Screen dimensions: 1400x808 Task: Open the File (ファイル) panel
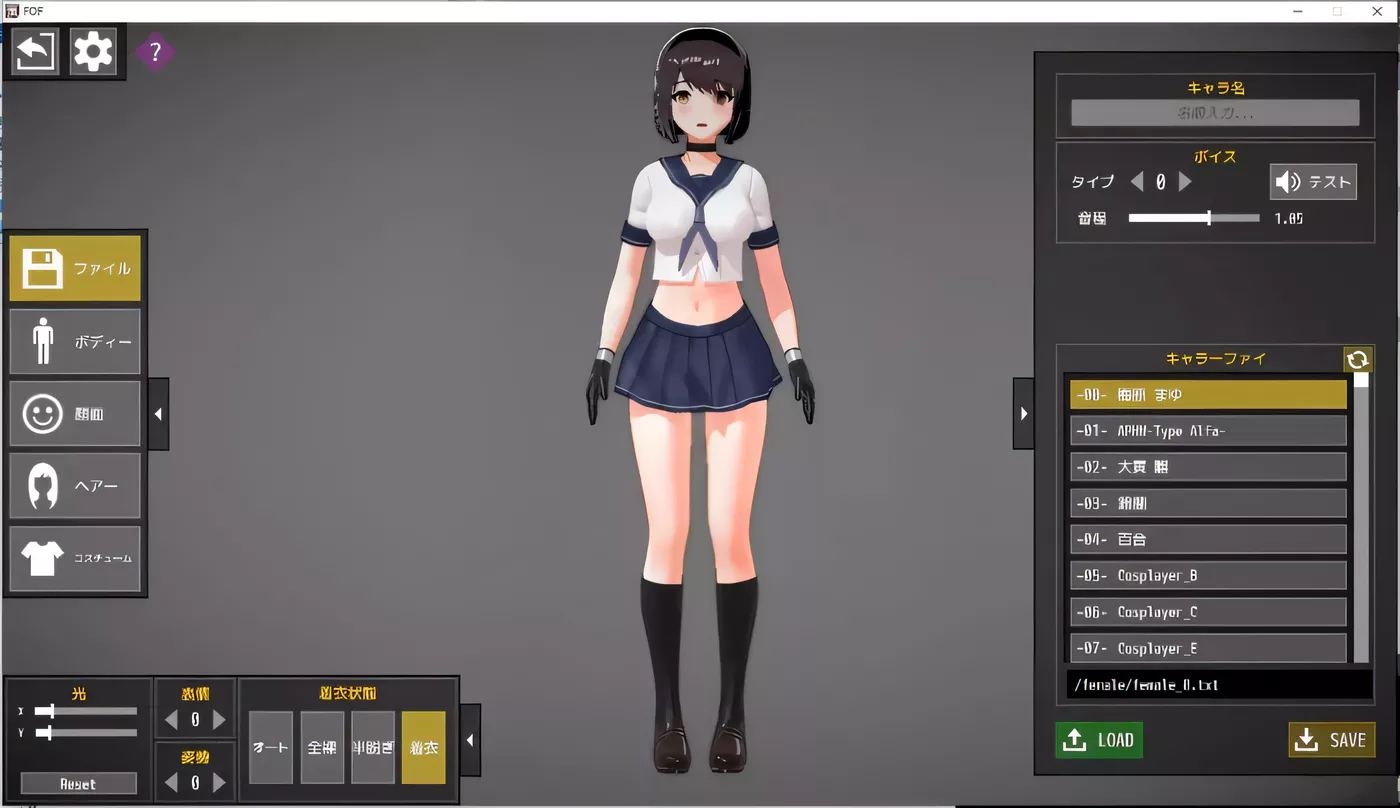pyautogui.click(x=75, y=267)
